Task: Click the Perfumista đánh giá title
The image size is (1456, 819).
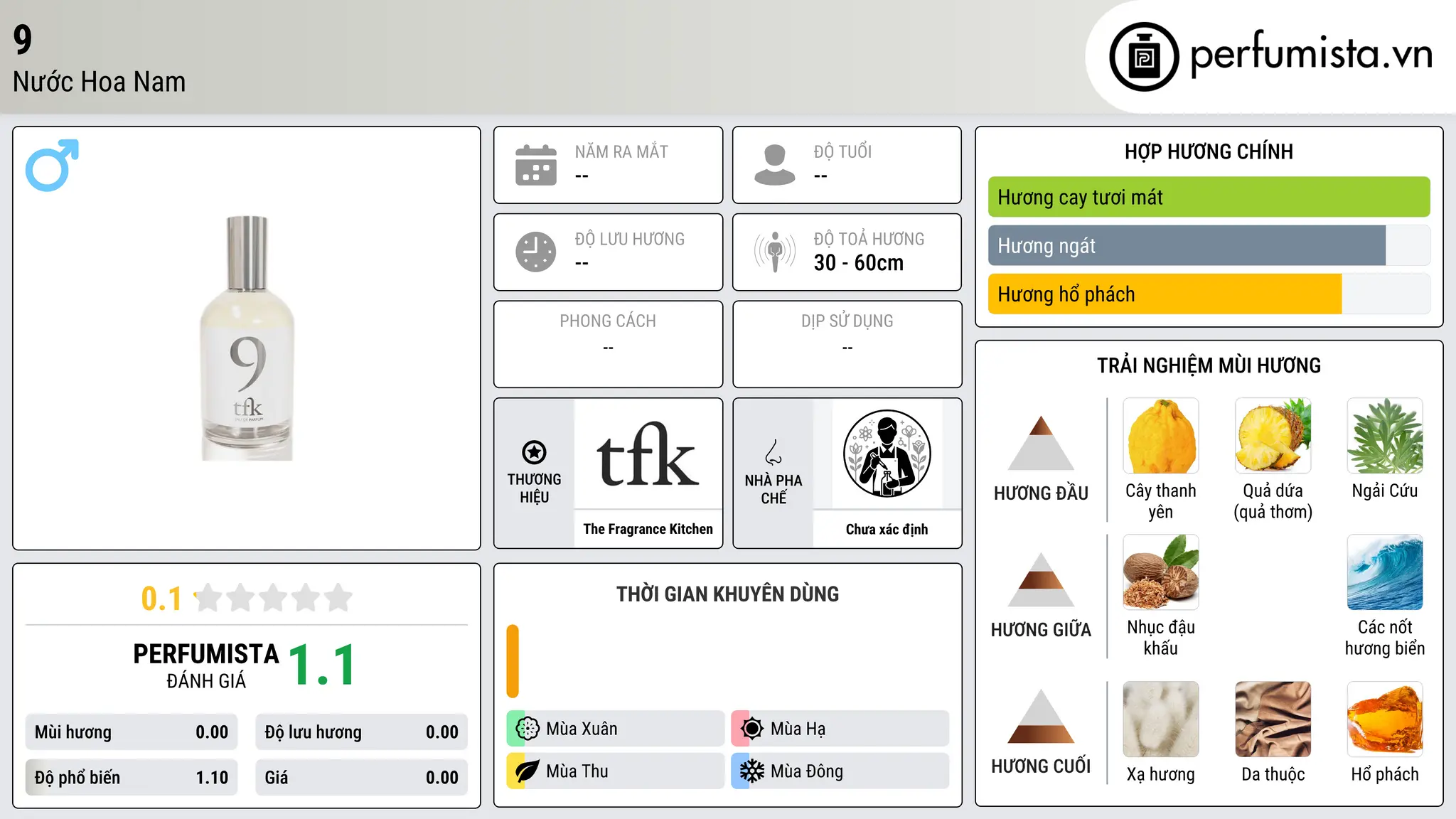Action: pos(206,665)
